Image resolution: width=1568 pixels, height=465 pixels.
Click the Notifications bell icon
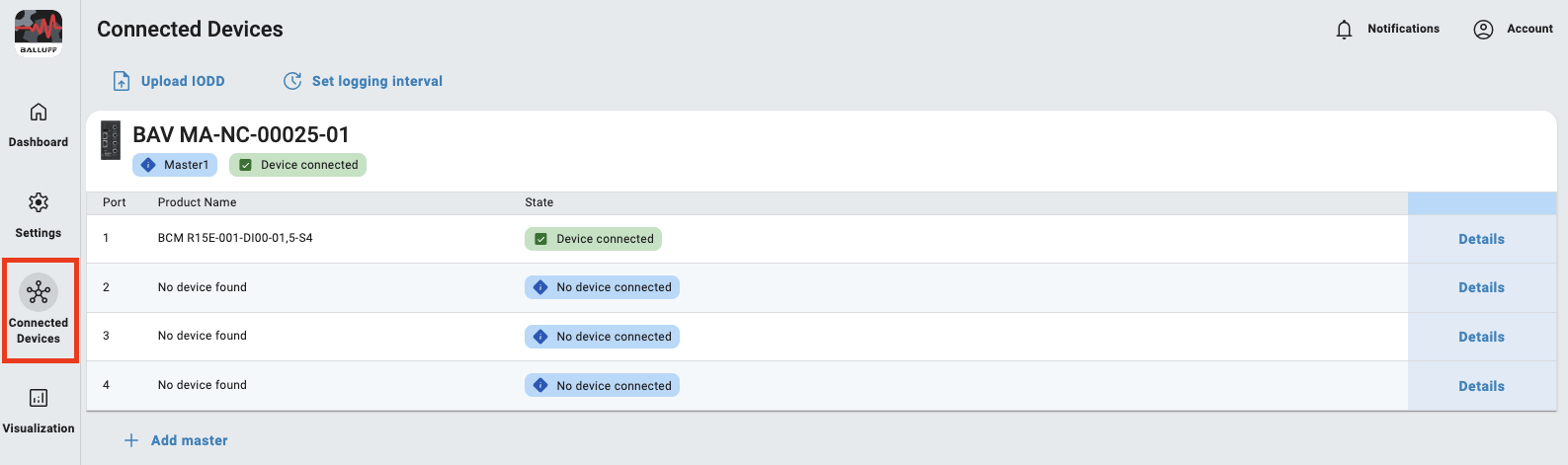click(x=1344, y=30)
